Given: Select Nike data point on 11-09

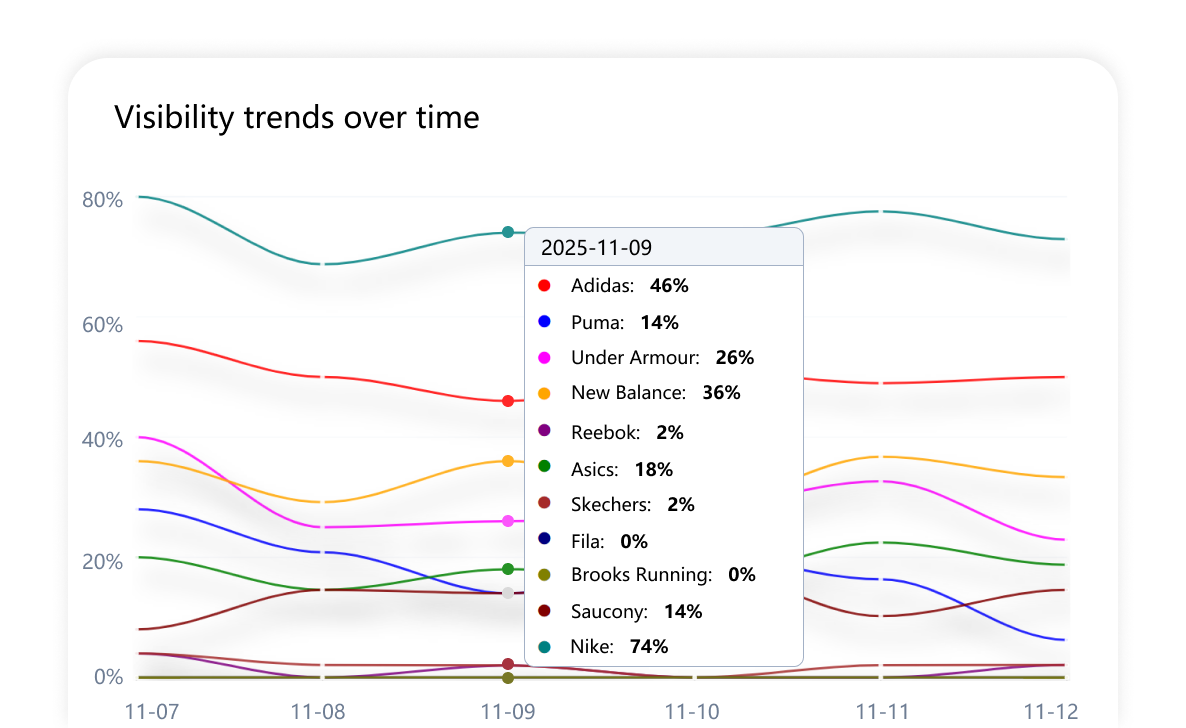Looking at the screenshot, I should point(508,232).
